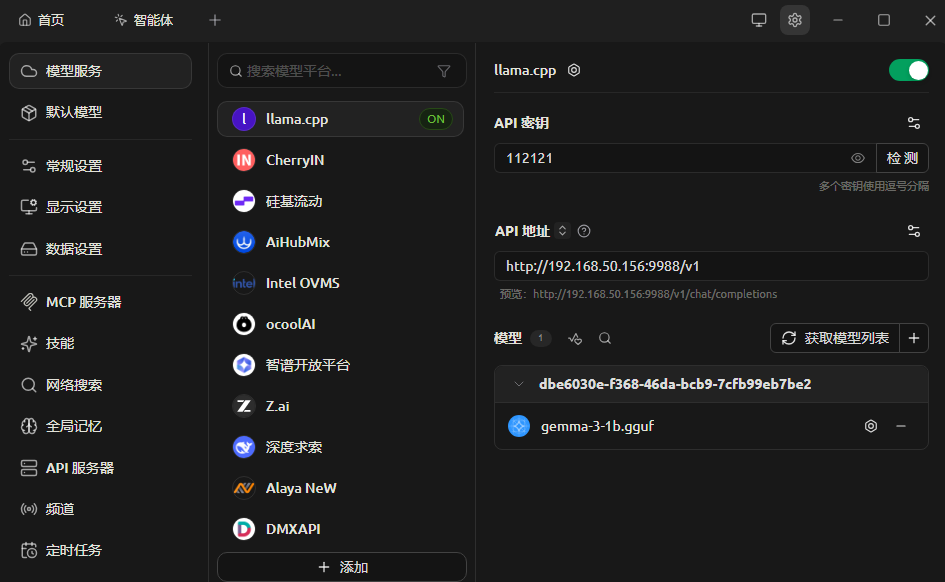Click the API address URL field
Viewport: 945px width, 582px height.
point(711,266)
